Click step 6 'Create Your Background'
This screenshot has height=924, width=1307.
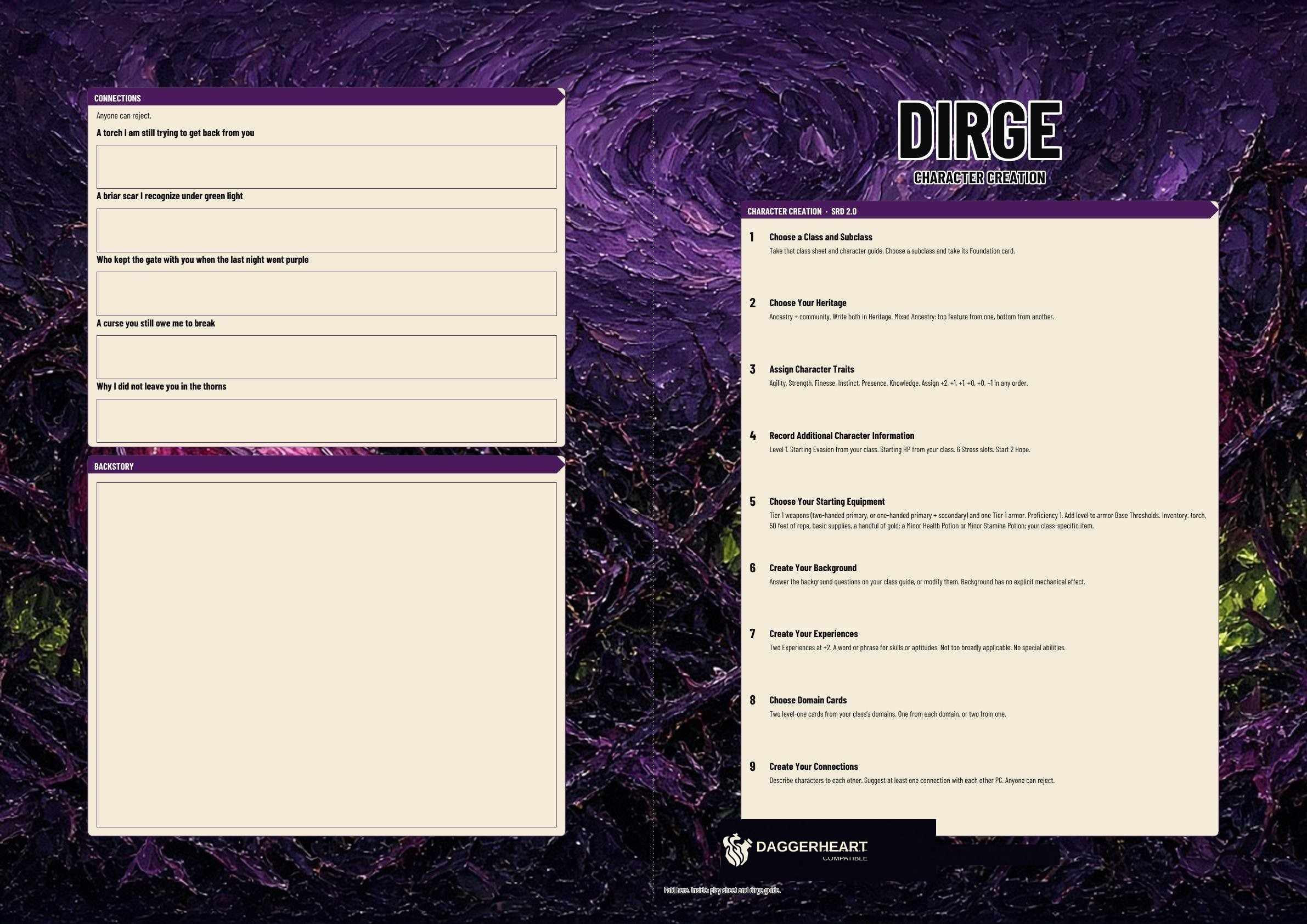coord(812,567)
